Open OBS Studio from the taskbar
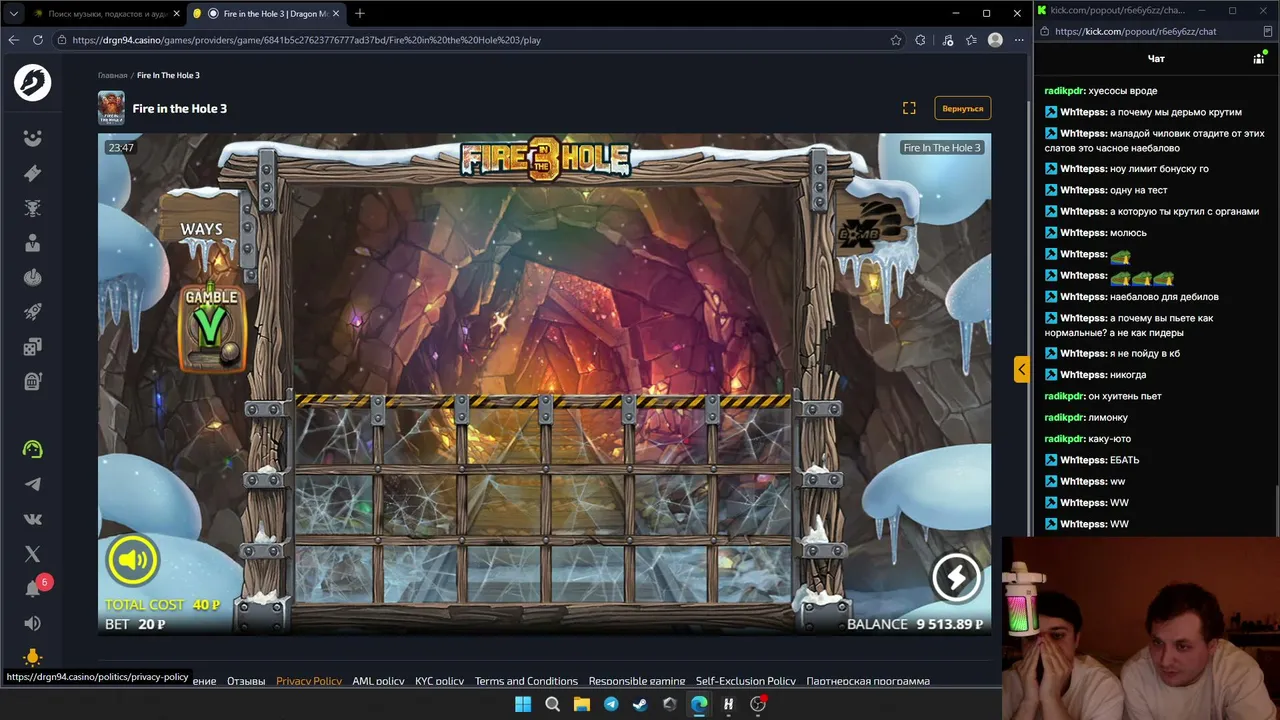1280x720 pixels. click(x=758, y=704)
